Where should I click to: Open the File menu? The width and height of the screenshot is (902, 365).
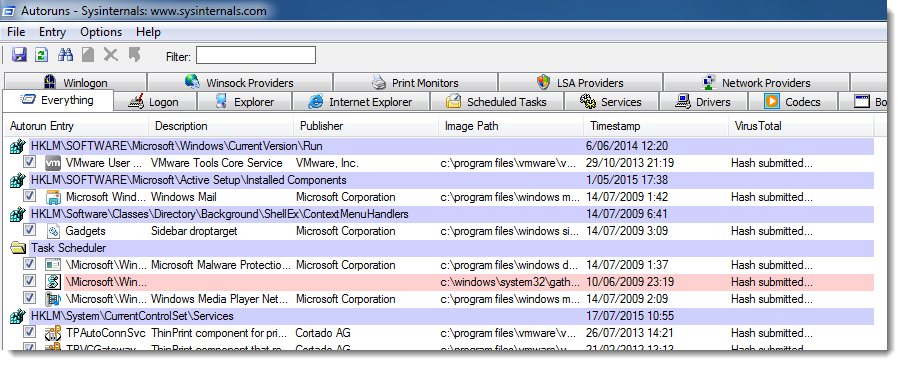pos(16,32)
